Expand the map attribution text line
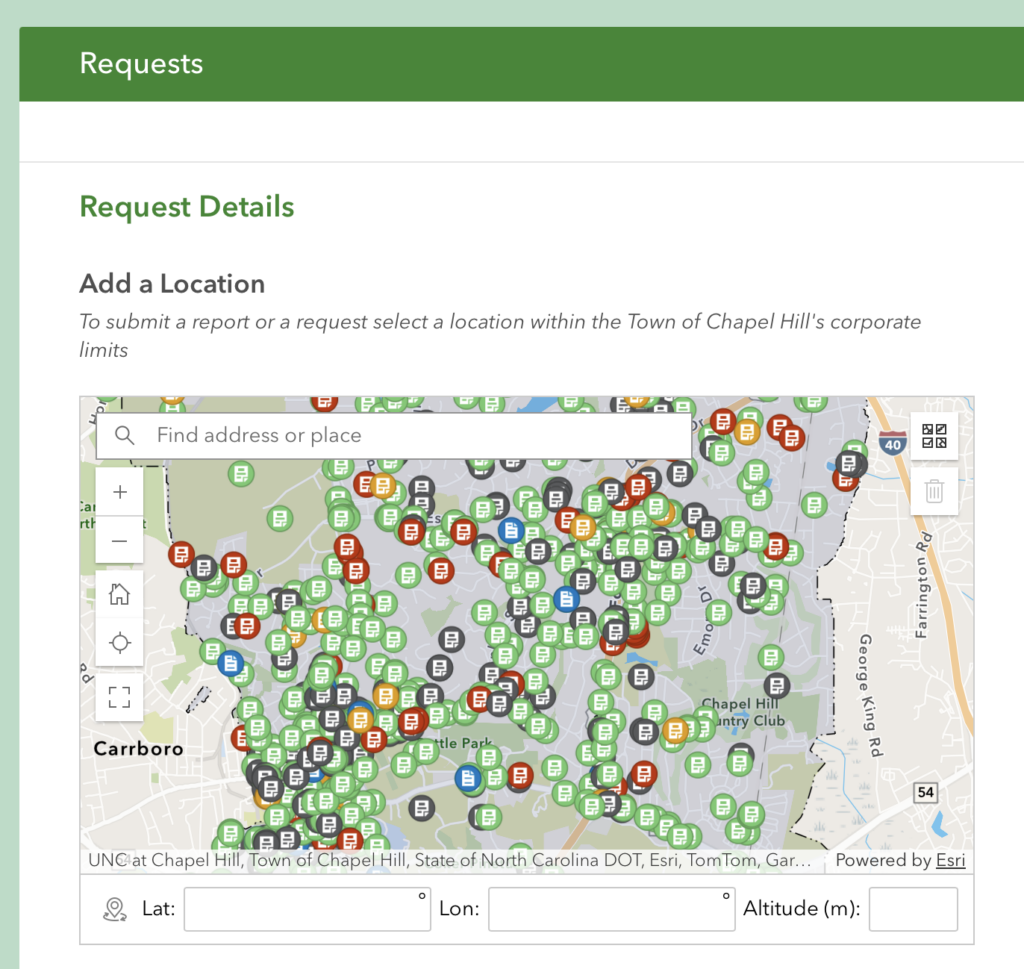1024x969 pixels. point(449,860)
